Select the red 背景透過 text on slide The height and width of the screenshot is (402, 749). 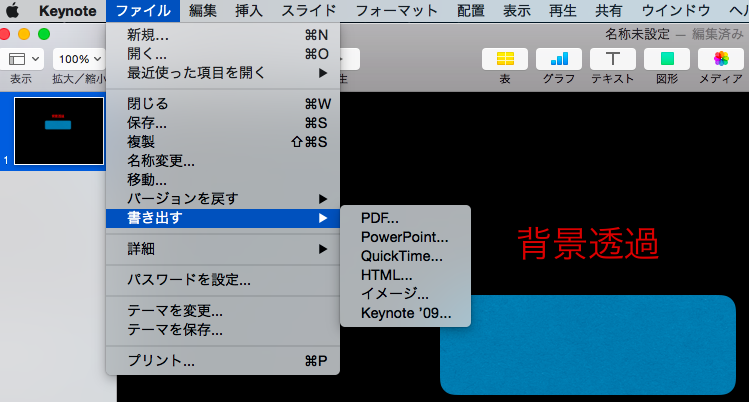[587, 242]
